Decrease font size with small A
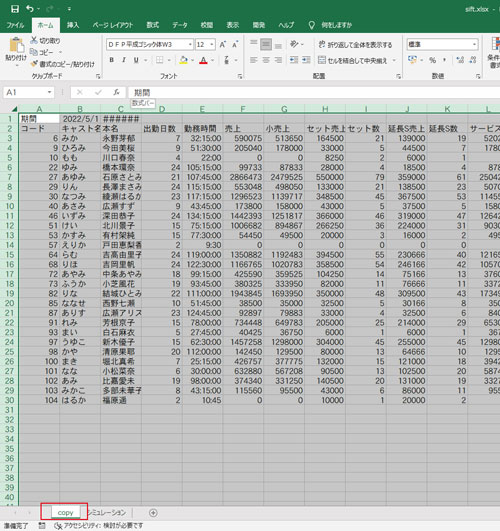 click(x=235, y=45)
